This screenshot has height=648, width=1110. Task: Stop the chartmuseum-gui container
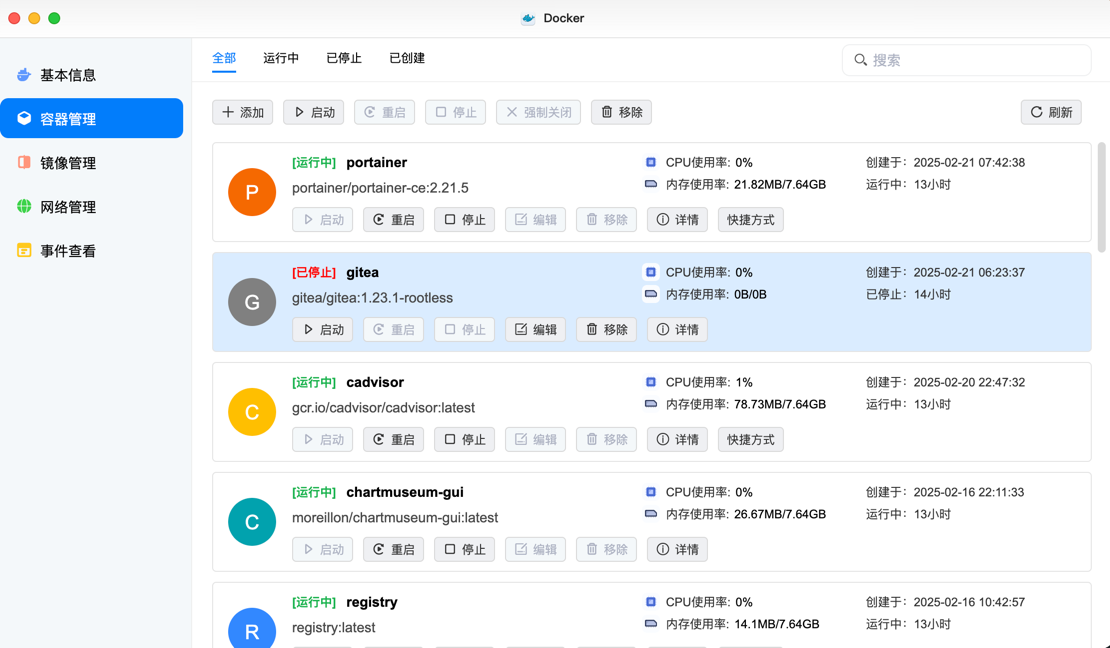(464, 549)
